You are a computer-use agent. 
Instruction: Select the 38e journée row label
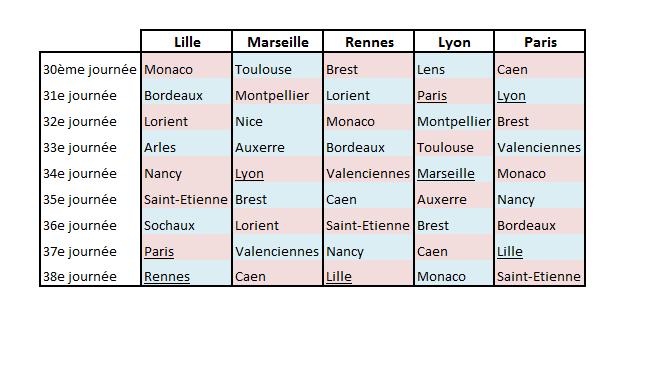[x=80, y=277]
